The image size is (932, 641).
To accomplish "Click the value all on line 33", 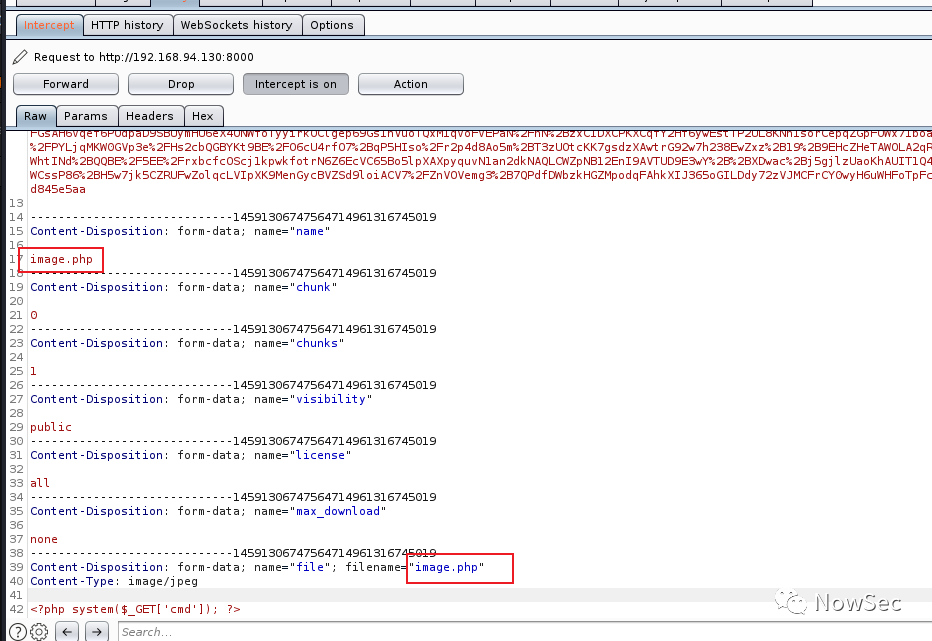I will (x=40, y=483).
